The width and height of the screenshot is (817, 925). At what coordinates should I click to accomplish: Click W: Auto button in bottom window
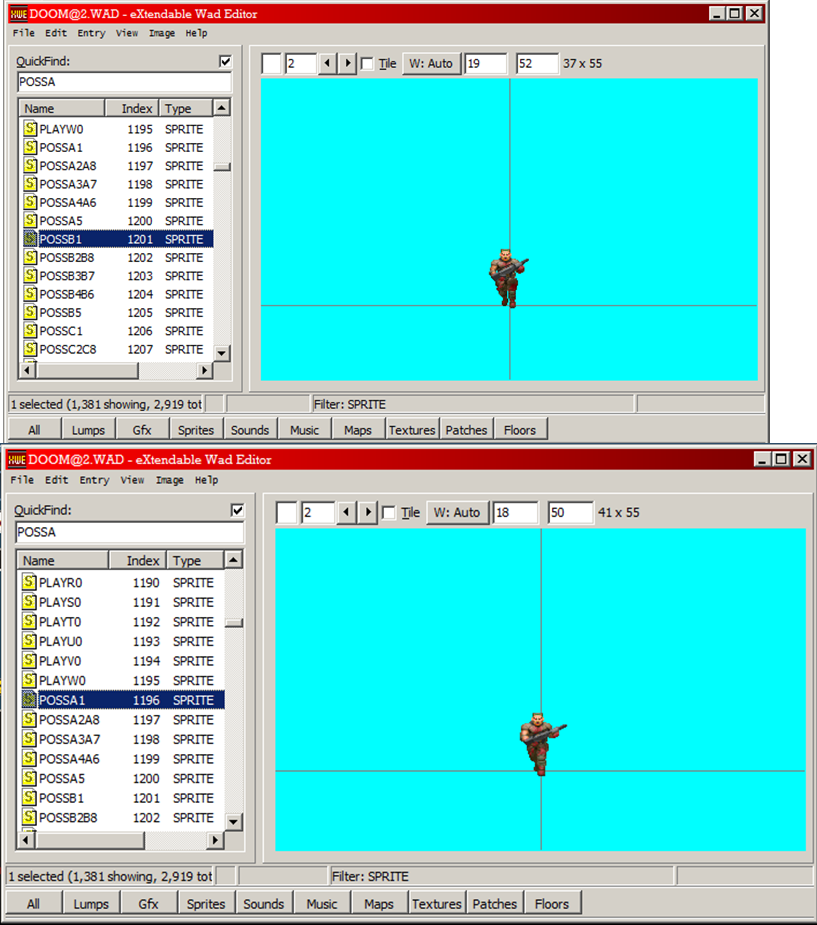tap(457, 513)
